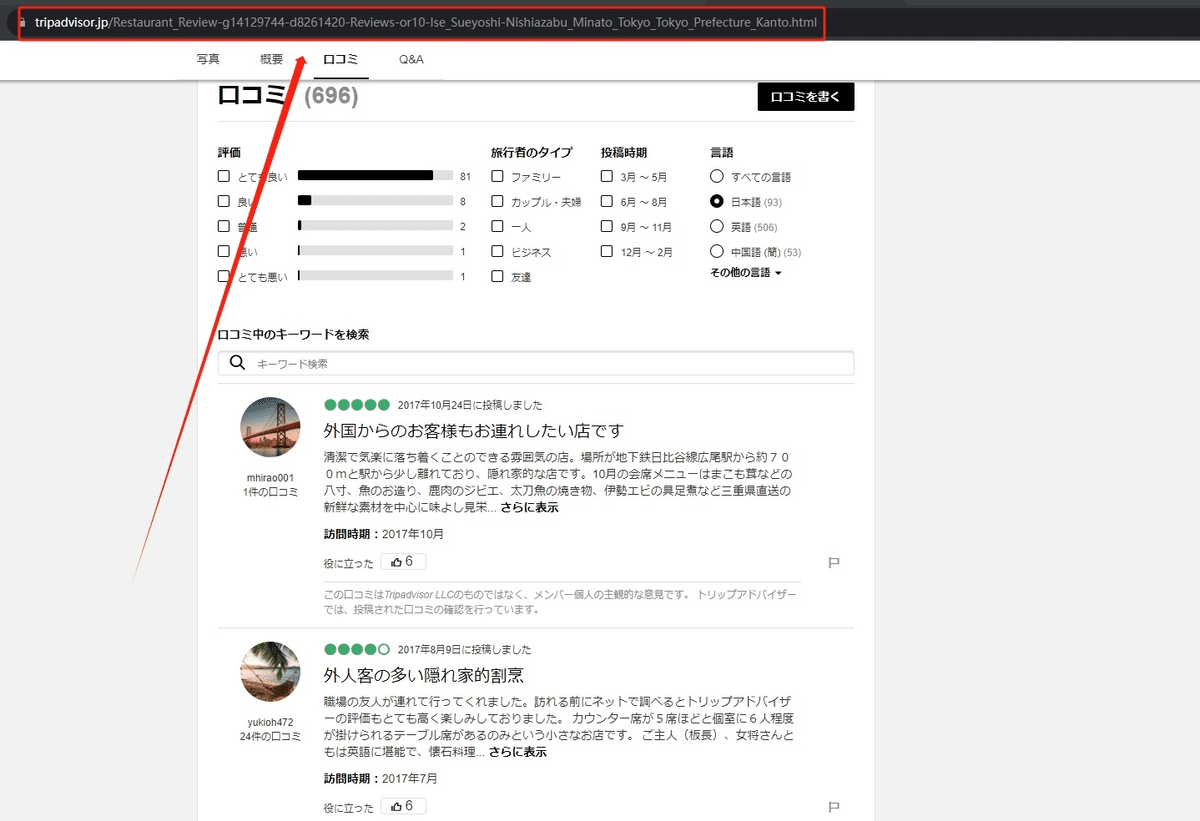Click thumbs-up helpful button on yukioh472 review
Screen dimensions: 1200x821
(x=403, y=806)
